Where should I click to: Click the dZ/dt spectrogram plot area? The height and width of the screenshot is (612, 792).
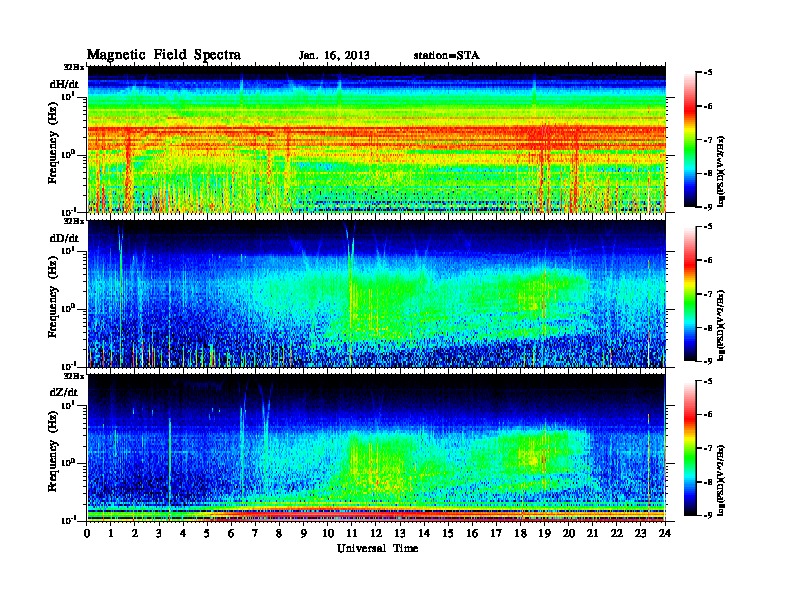[x=377, y=447]
